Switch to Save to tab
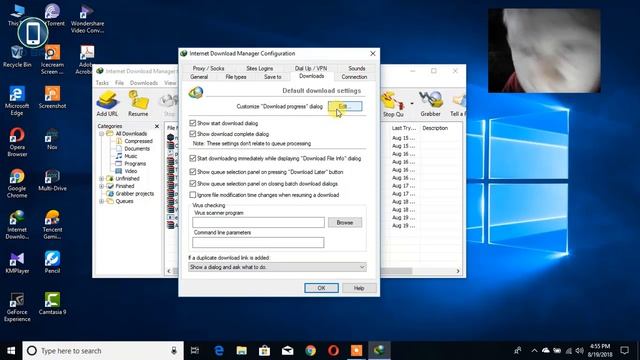The width and height of the screenshot is (640, 360). (272, 77)
